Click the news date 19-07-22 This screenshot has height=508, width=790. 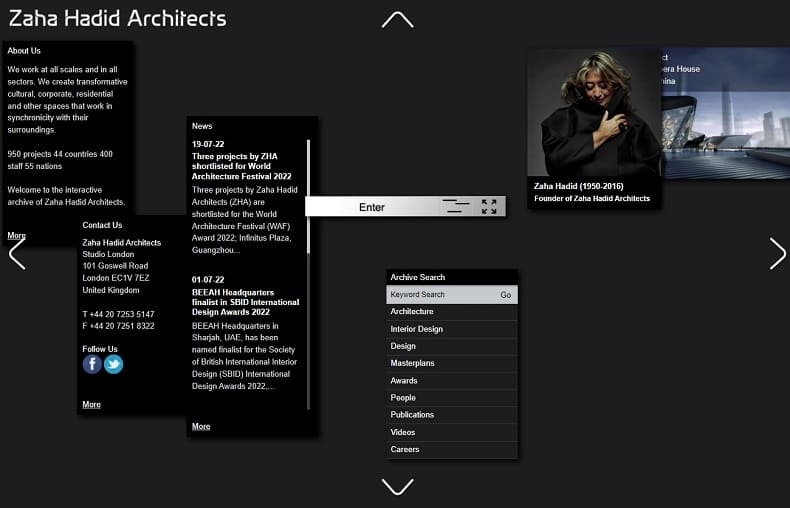[x=208, y=144]
